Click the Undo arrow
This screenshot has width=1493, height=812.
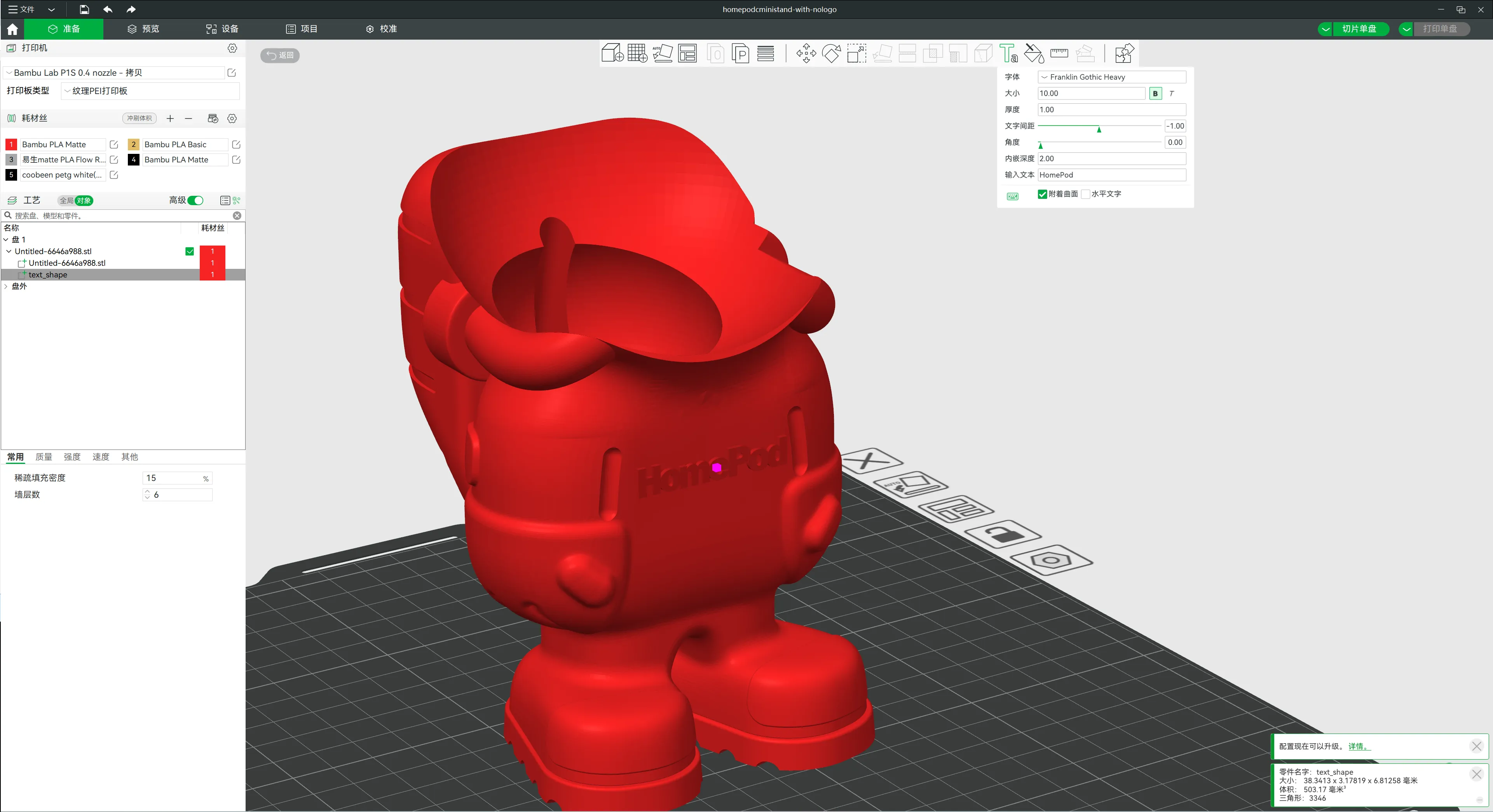pyautogui.click(x=108, y=9)
